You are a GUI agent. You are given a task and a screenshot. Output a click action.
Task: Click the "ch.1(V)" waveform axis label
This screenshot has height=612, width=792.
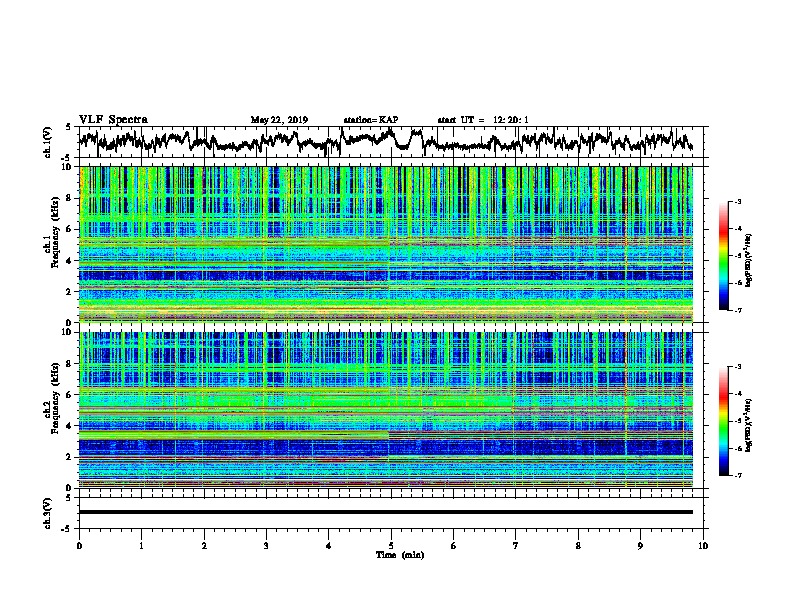48,142
